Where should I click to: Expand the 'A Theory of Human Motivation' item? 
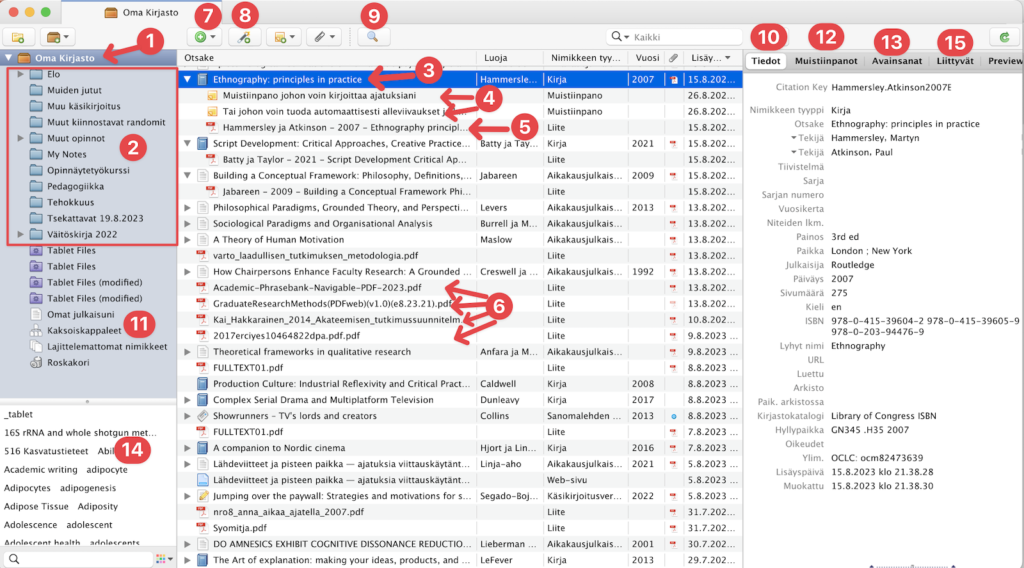(x=188, y=240)
